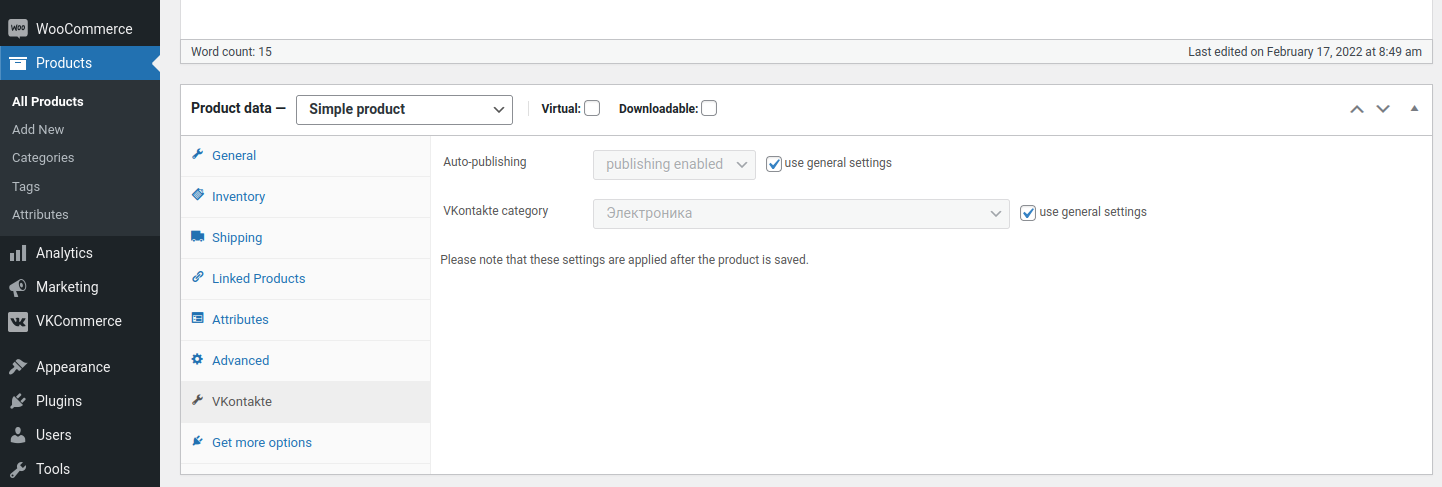Collapse the Product data panel triangle
1442x487 pixels.
click(x=1414, y=108)
